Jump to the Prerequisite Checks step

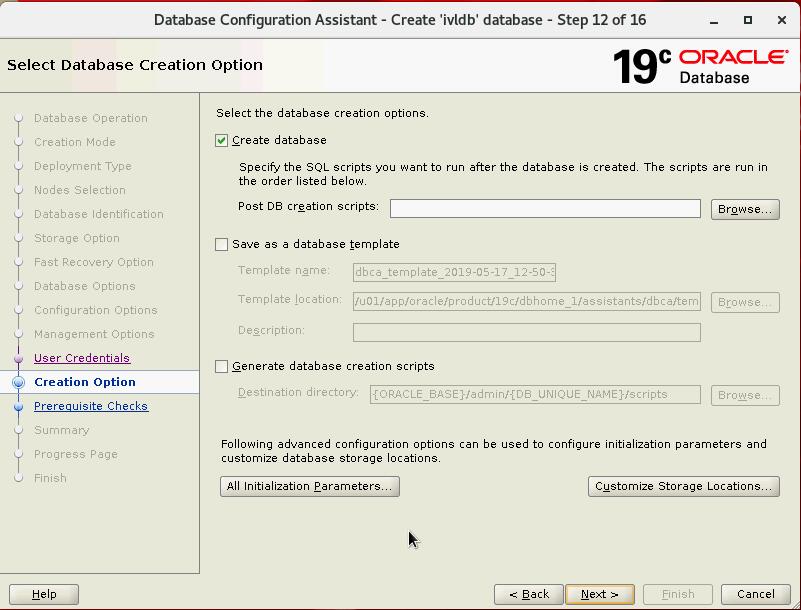91,406
